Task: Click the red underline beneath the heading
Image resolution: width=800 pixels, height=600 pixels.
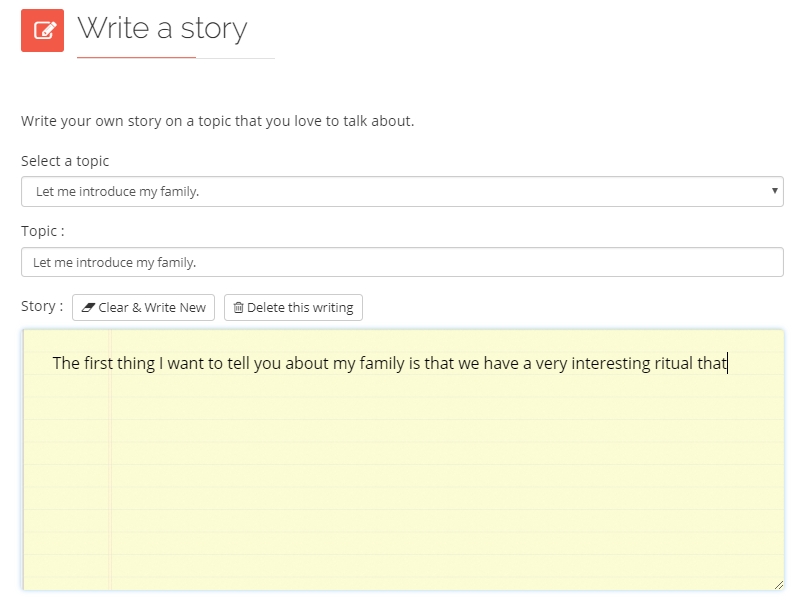Action: pyautogui.click(x=136, y=58)
